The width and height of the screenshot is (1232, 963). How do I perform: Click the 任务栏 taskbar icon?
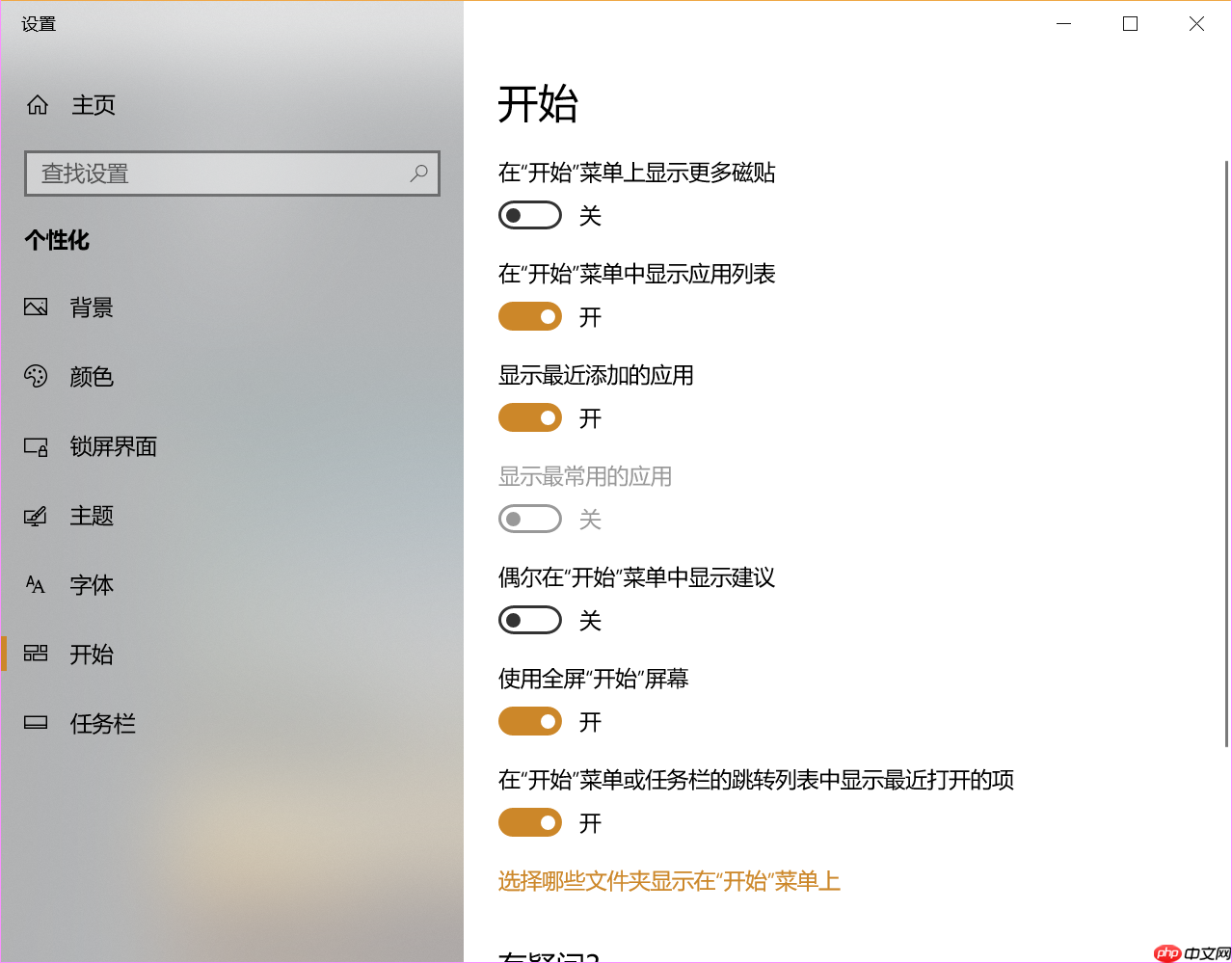tap(36, 723)
